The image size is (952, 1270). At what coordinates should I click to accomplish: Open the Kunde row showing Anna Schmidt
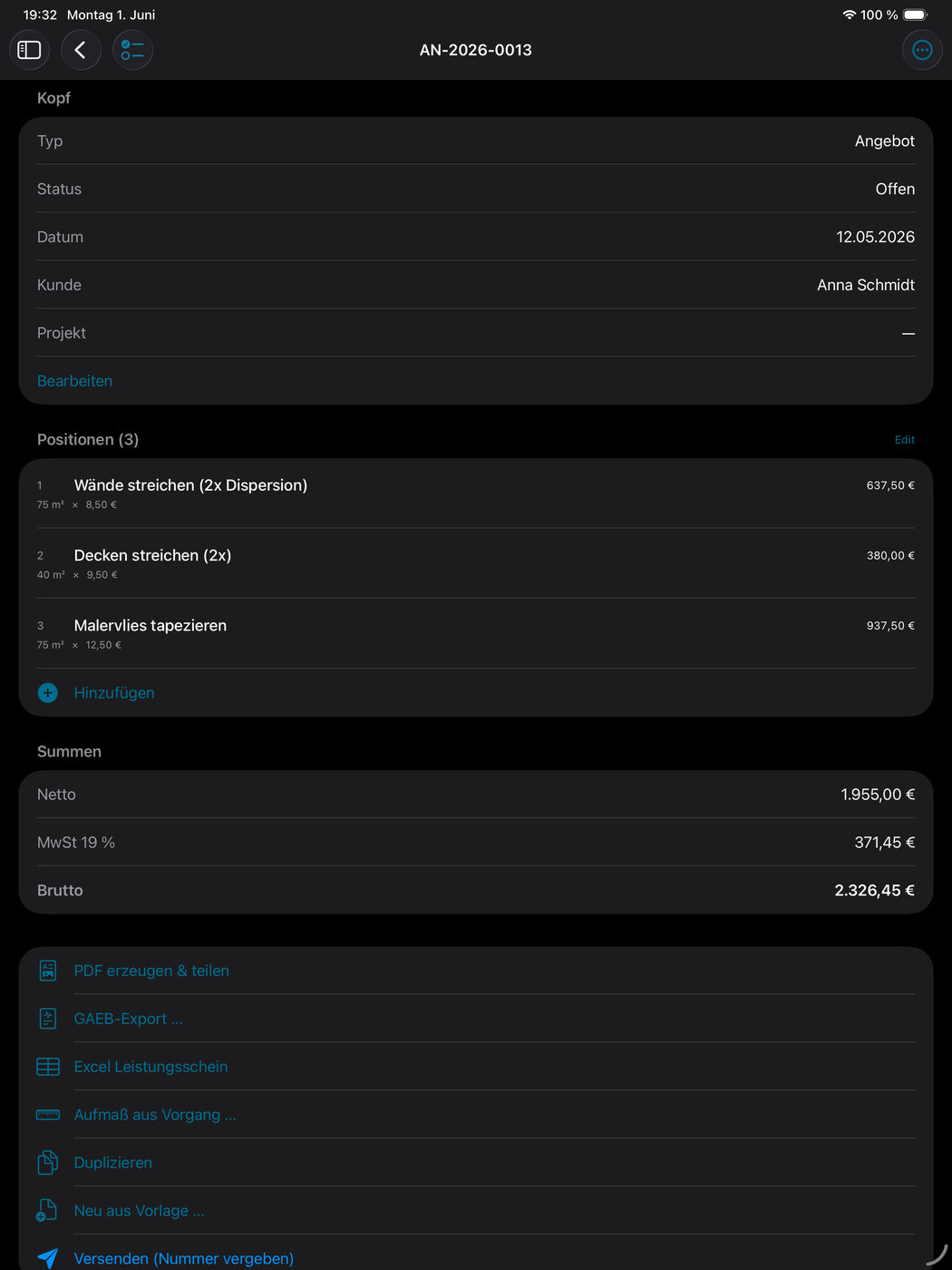point(476,285)
